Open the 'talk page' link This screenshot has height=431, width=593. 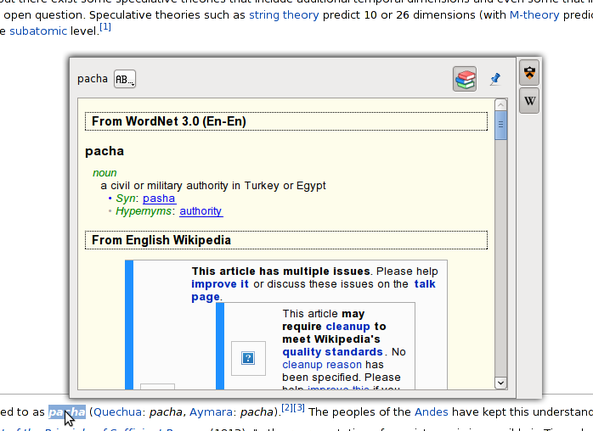[x=425, y=284]
